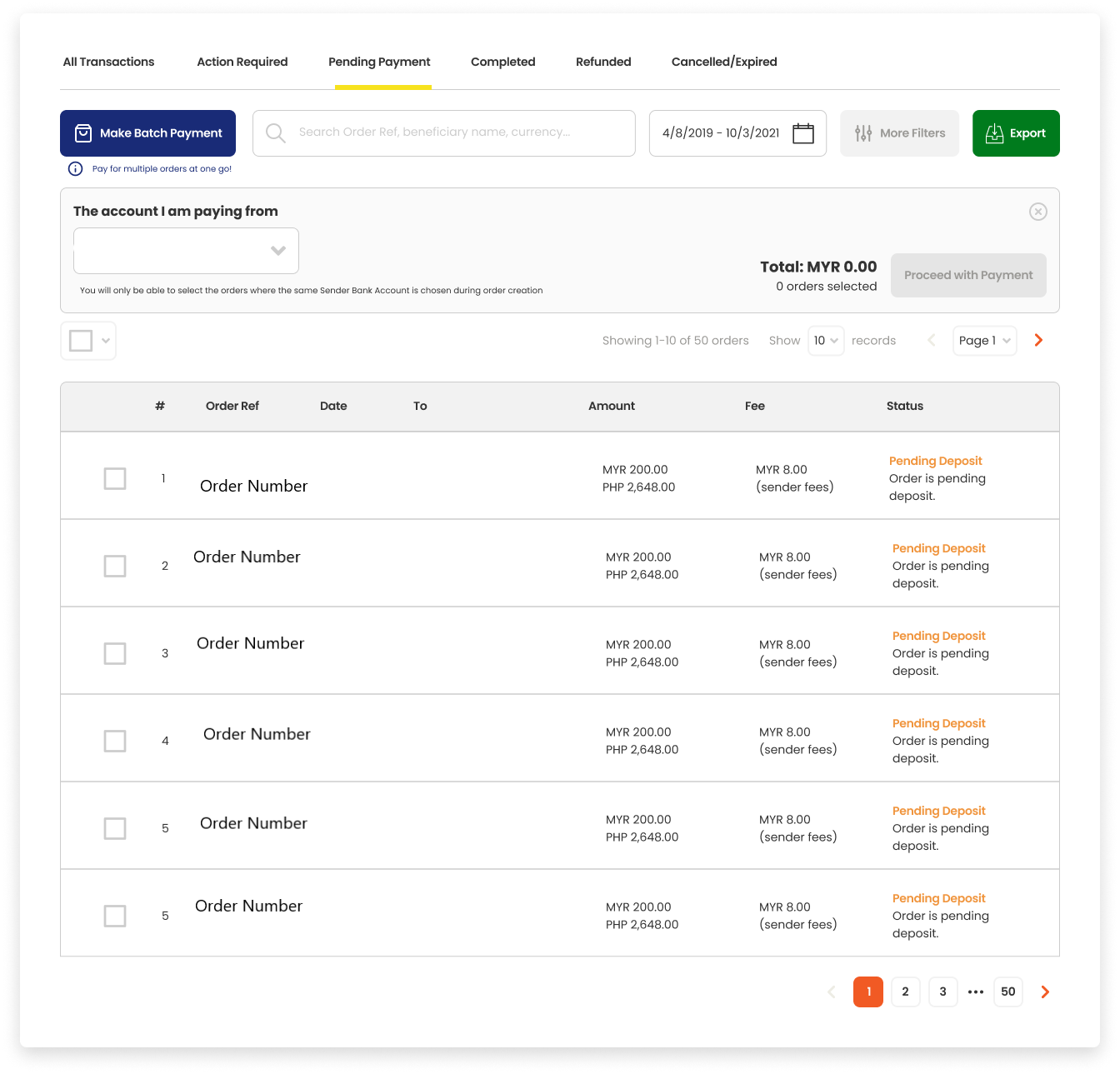This screenshot has height=1074, width=1120.
Task: Click the search magnifier icon
Action: (x=275, y=133)
